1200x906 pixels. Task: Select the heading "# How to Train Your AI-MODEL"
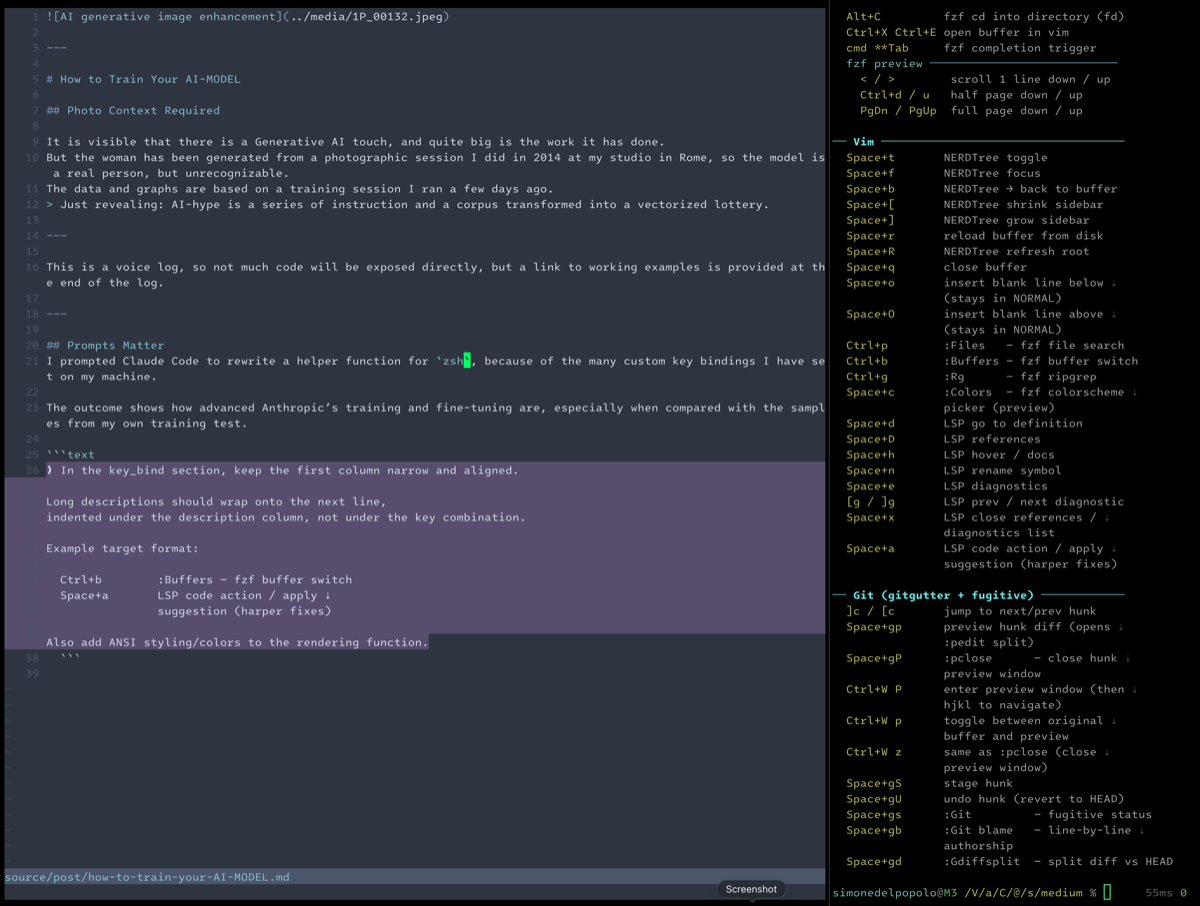click(143, 79)
